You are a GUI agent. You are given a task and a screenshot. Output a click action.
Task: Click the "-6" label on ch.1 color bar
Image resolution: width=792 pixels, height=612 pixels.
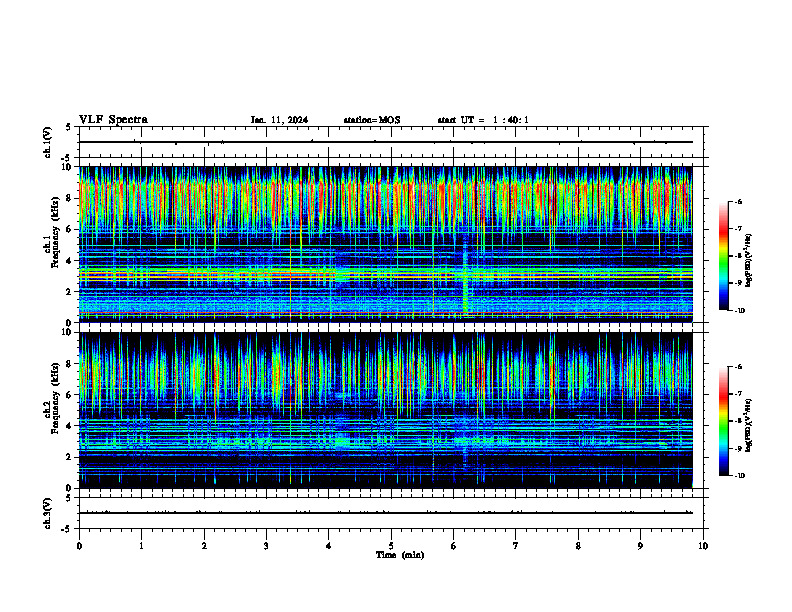[738, 201]
